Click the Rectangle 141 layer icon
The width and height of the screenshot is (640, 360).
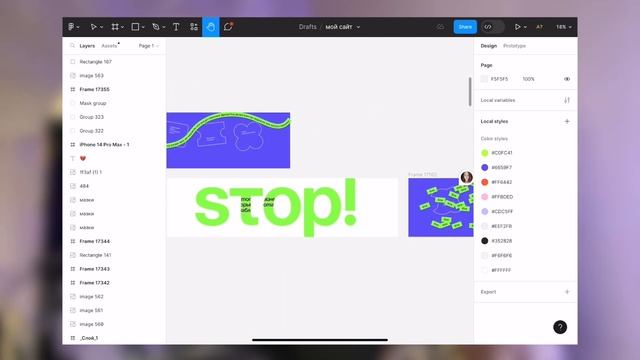click(x=73, y=255)
